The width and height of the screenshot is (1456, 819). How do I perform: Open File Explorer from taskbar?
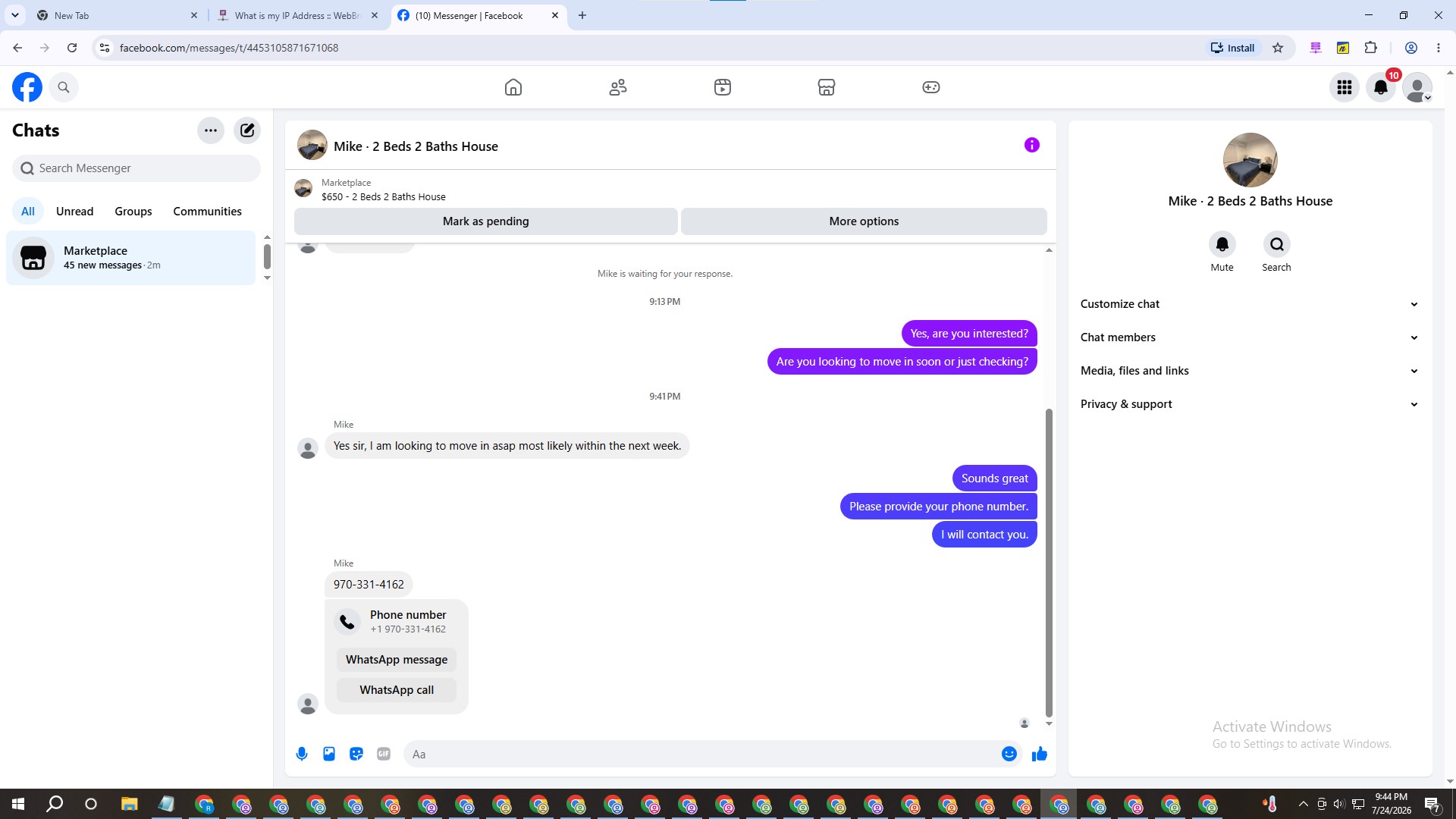(x=129, y=804)
